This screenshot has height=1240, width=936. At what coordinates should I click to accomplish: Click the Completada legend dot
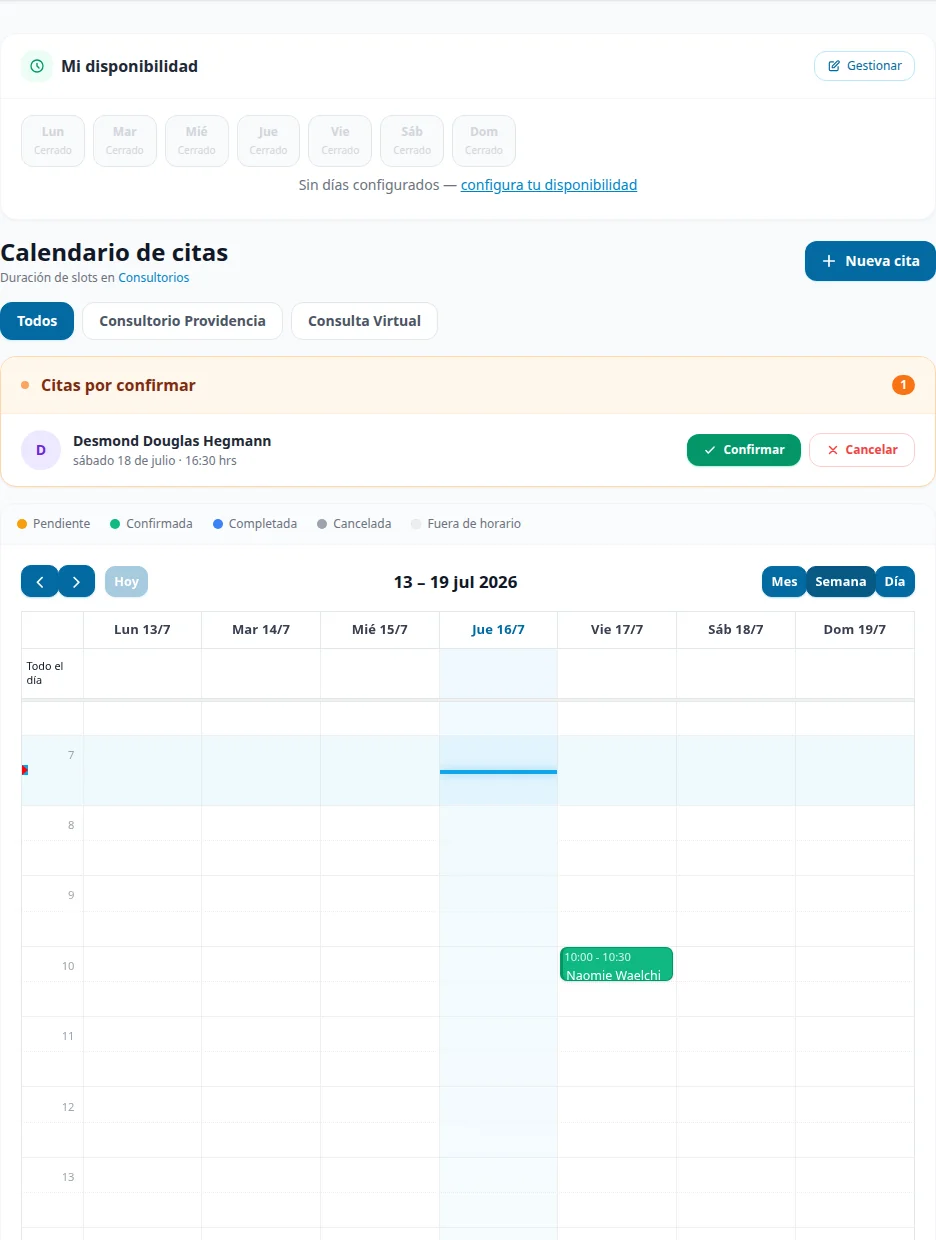tap(217, 524)
